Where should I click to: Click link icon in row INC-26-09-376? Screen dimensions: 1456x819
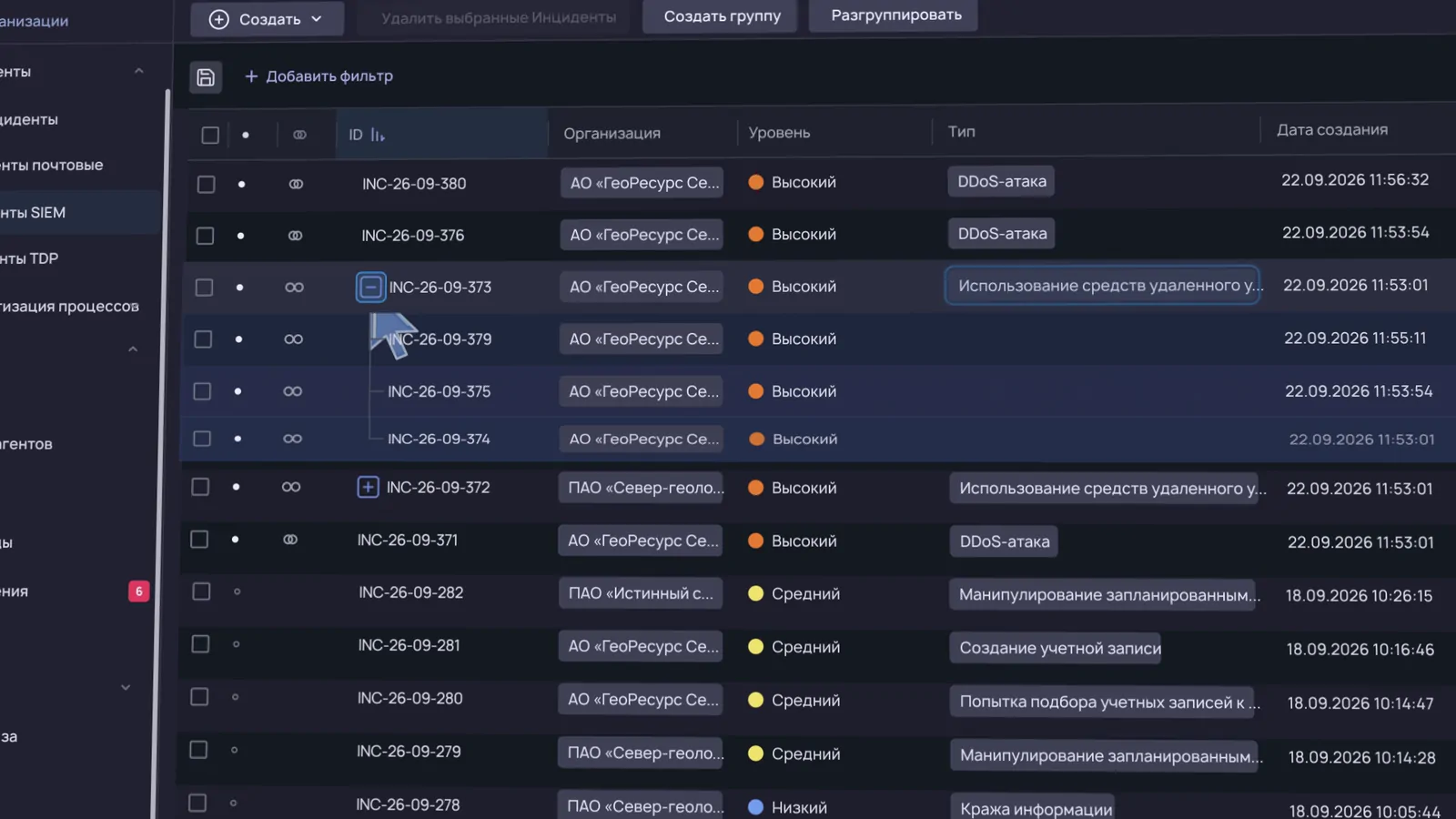coord(295,236)
